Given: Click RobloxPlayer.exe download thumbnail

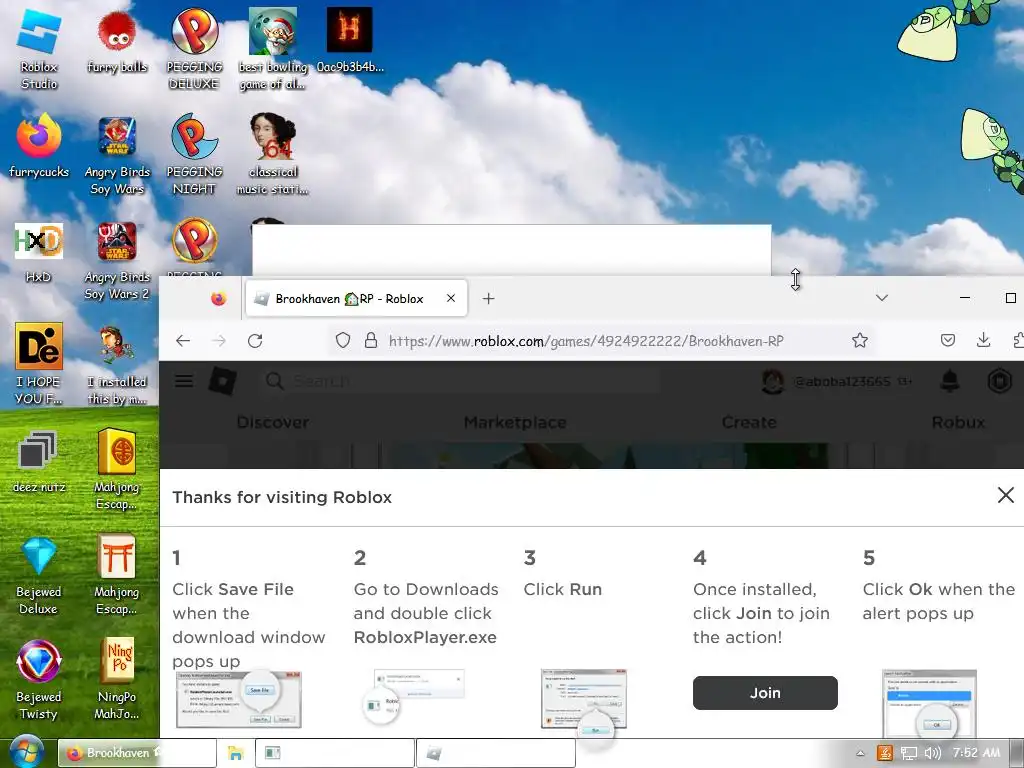Looking at the screenshot, I should tap(413, 696).
